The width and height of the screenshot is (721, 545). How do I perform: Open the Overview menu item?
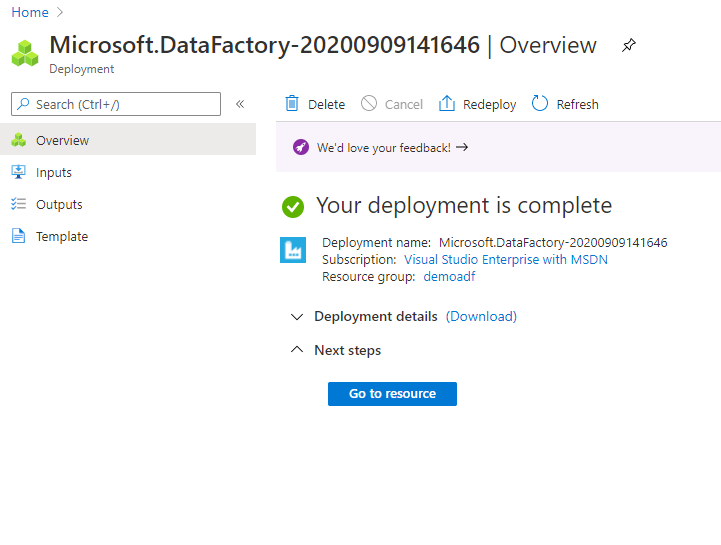point(62,141)
